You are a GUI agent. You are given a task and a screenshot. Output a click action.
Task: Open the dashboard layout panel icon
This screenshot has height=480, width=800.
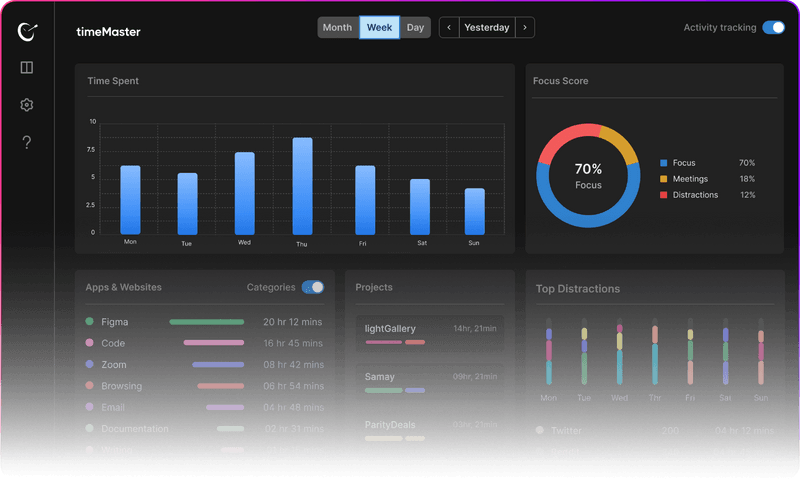tap(27, 67)
